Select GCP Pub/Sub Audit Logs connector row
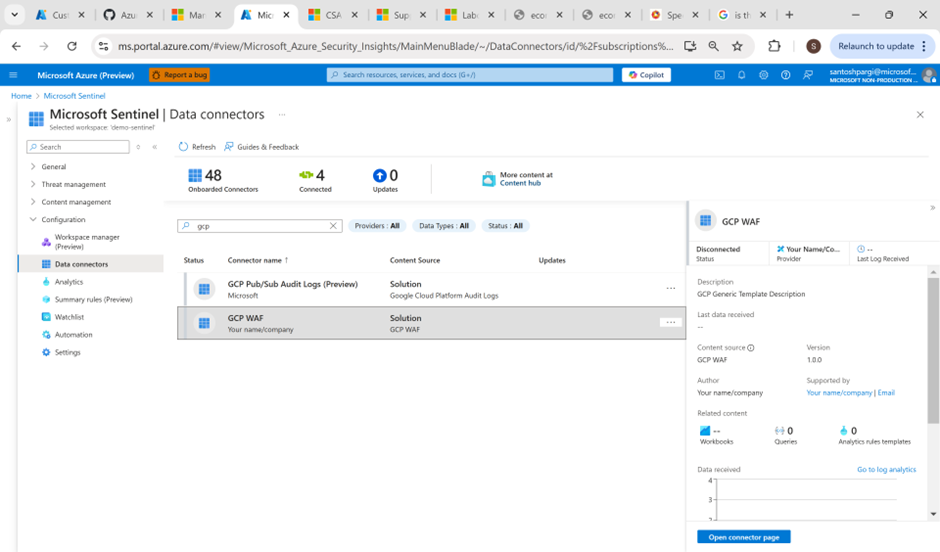 [x=432, y=289]
